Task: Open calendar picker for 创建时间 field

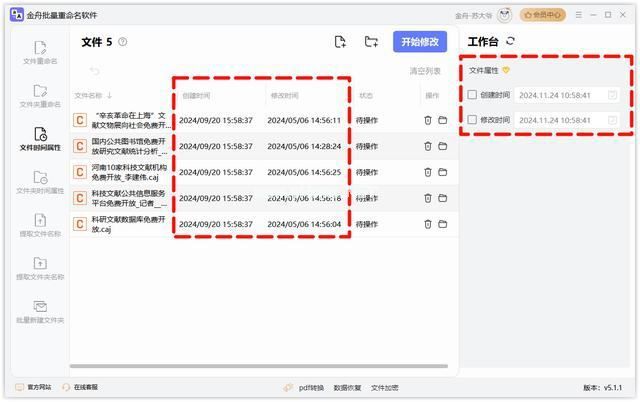Action: [612, 95]
